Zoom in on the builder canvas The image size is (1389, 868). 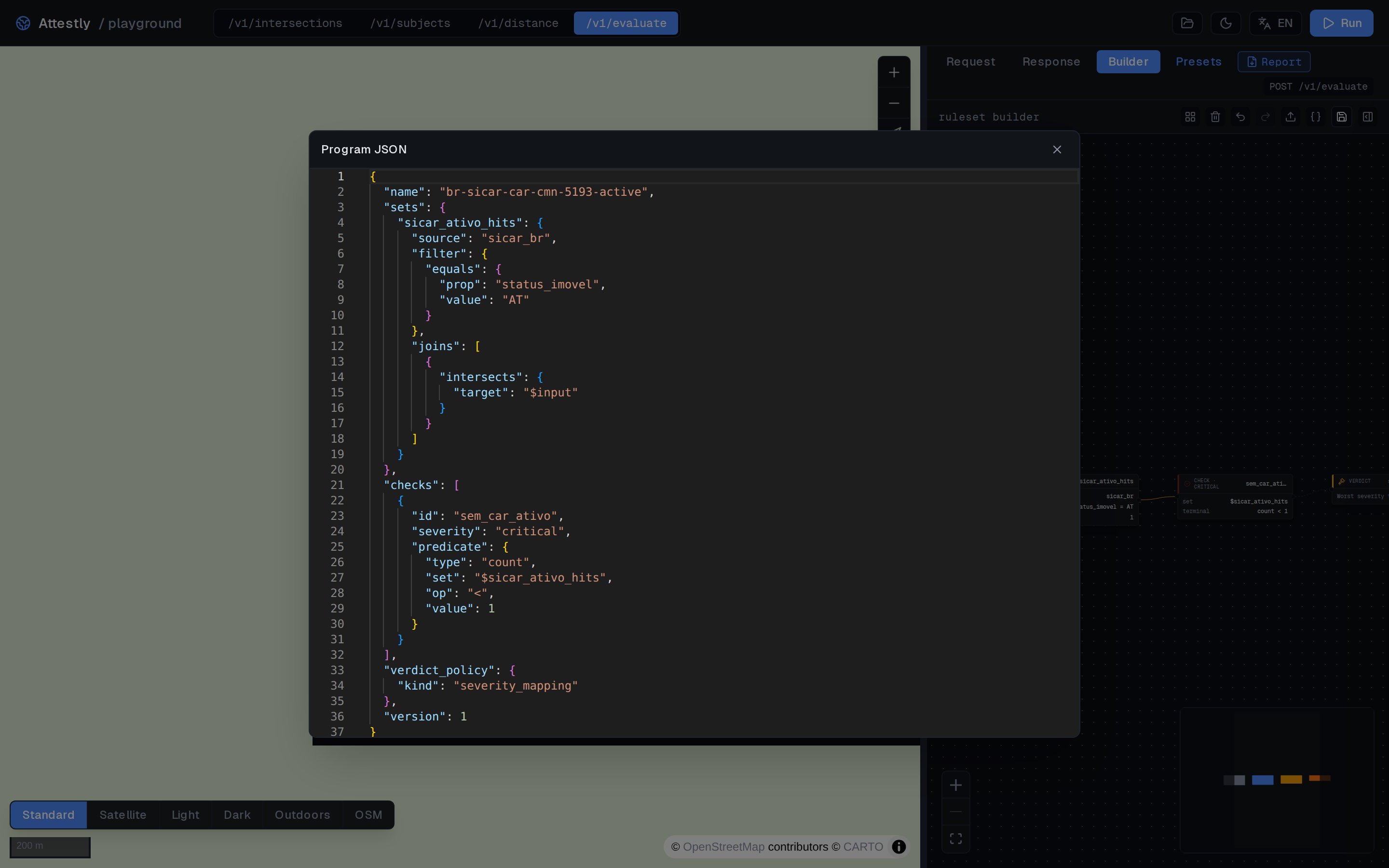point(955,785)
